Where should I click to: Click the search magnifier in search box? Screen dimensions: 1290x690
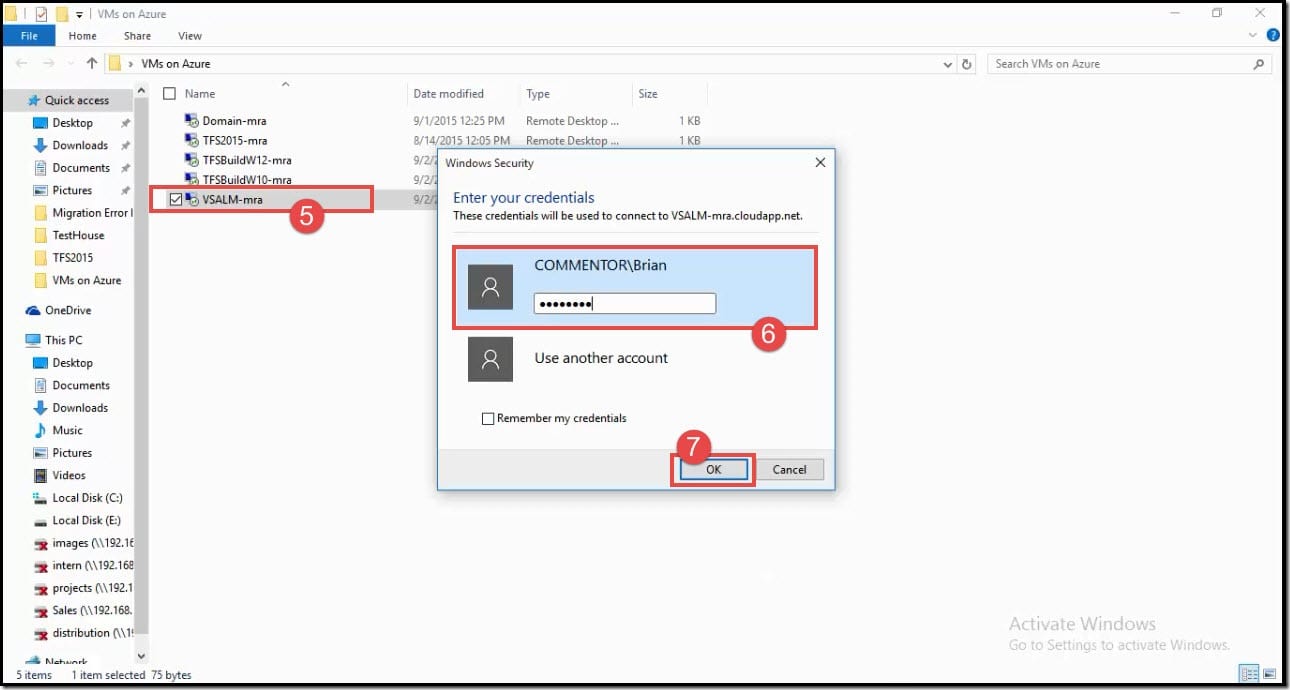pos(1257,63)
